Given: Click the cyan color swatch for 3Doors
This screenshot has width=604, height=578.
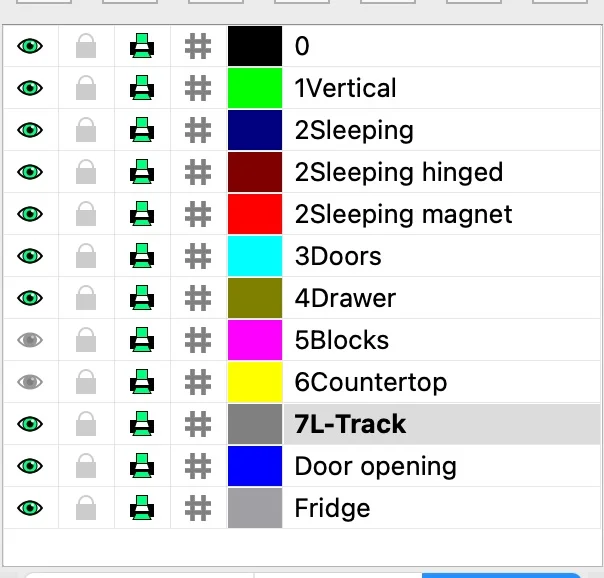Looking at the screenshot, I should [255, 257].
